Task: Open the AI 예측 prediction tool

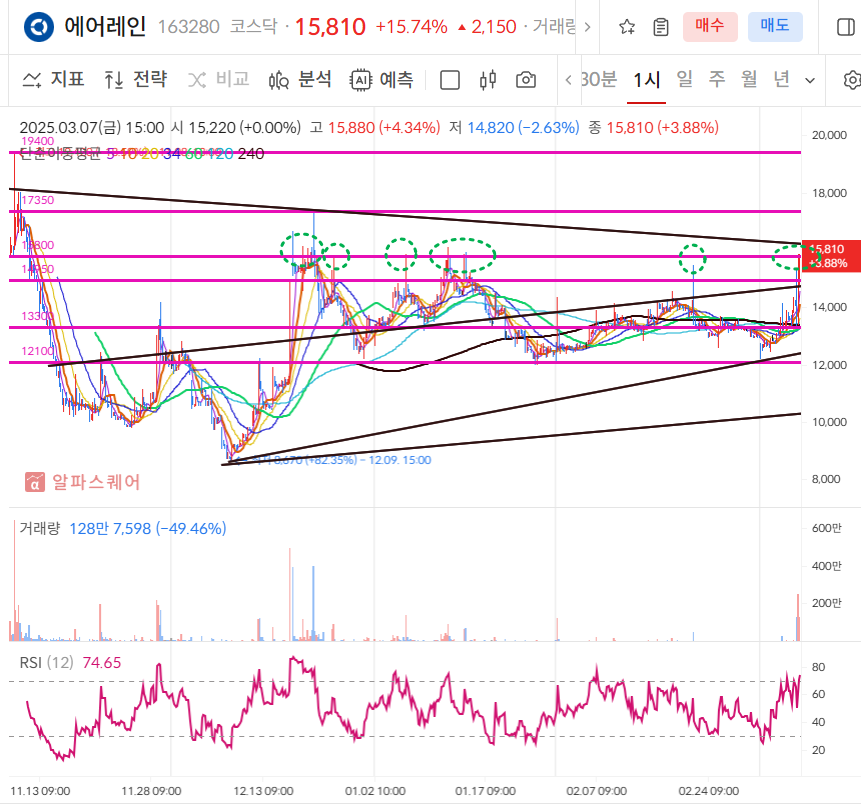Action: (x=385, y=80)
